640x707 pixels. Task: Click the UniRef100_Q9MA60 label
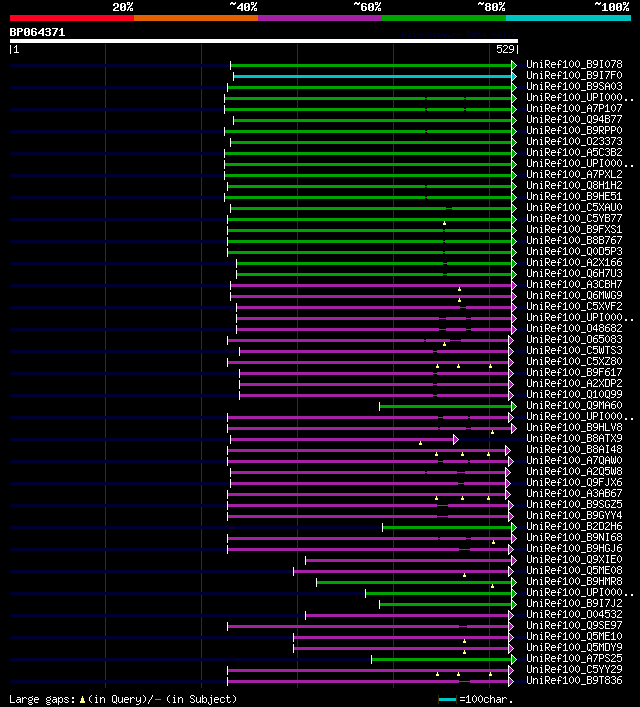click(x=574, y=405)
